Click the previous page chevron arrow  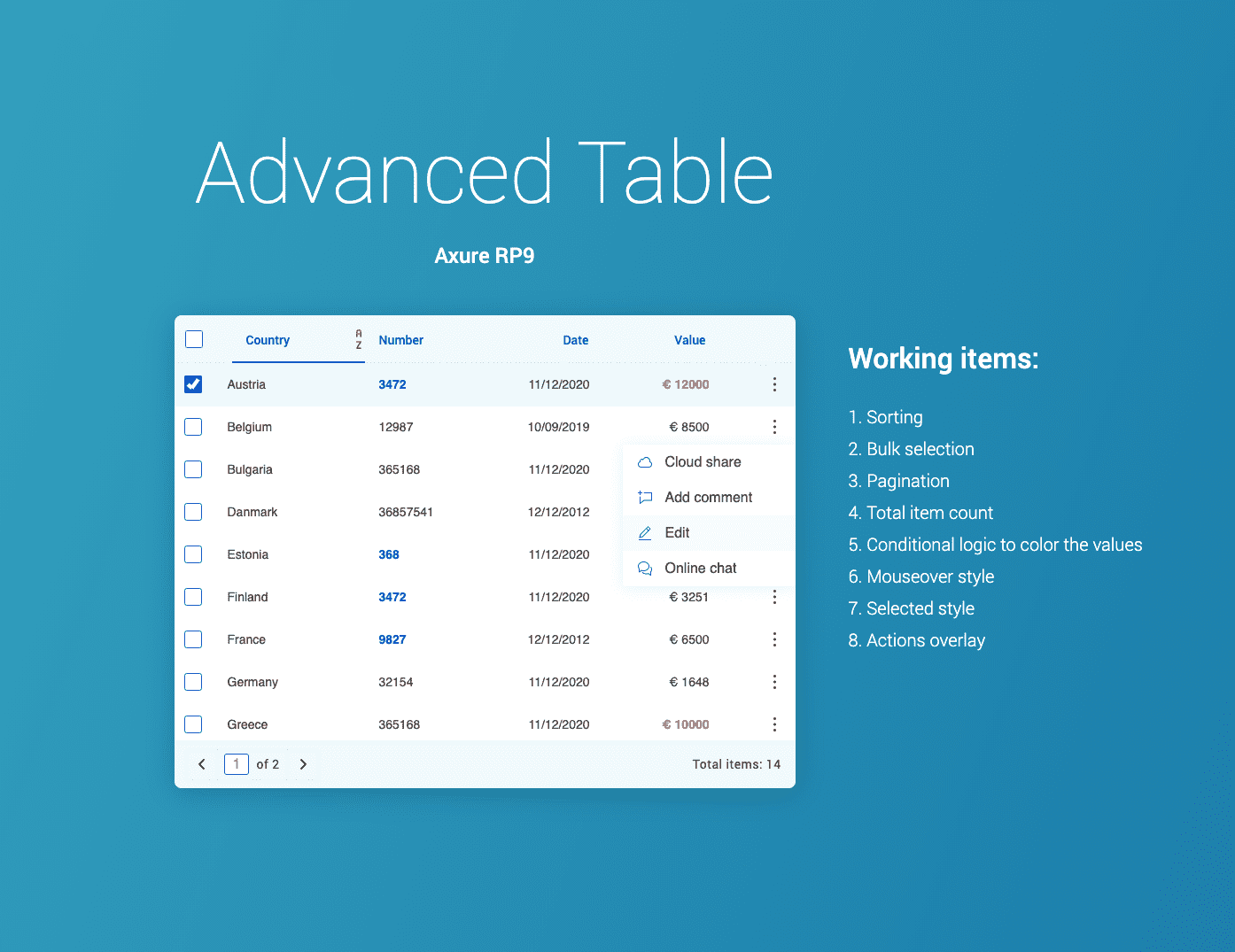201,763
